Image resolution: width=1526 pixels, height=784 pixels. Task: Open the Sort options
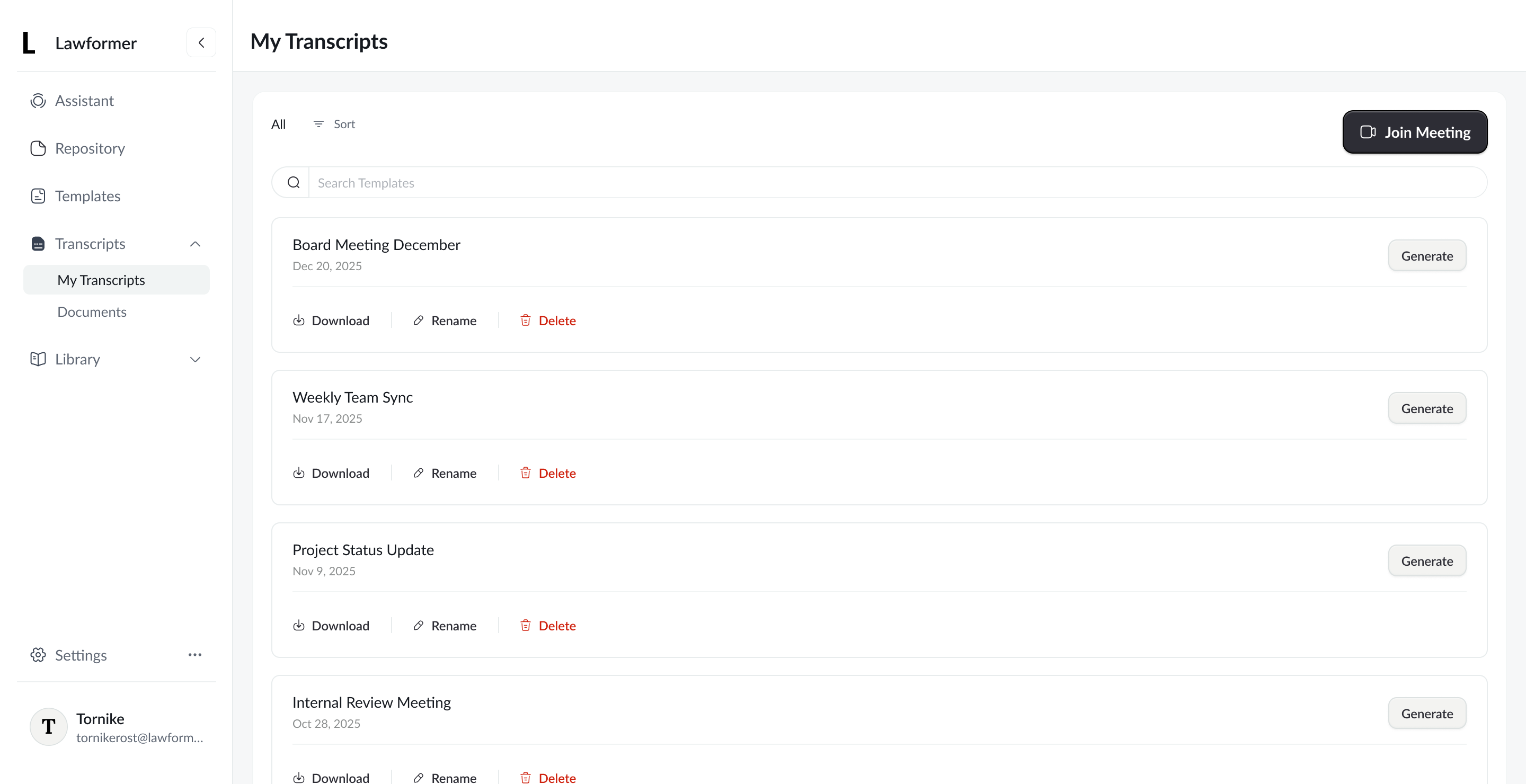[x=334, y=124]
